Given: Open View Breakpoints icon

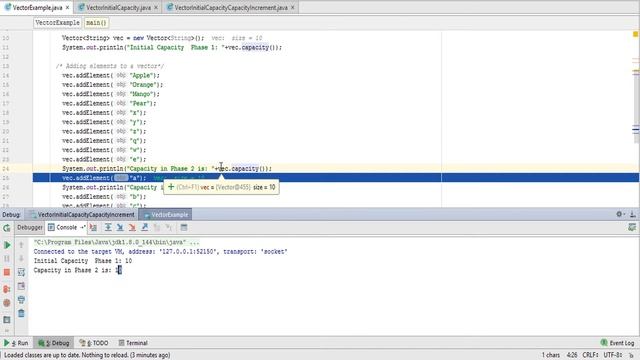Looking at the screenshot, I should pos(7,289).
